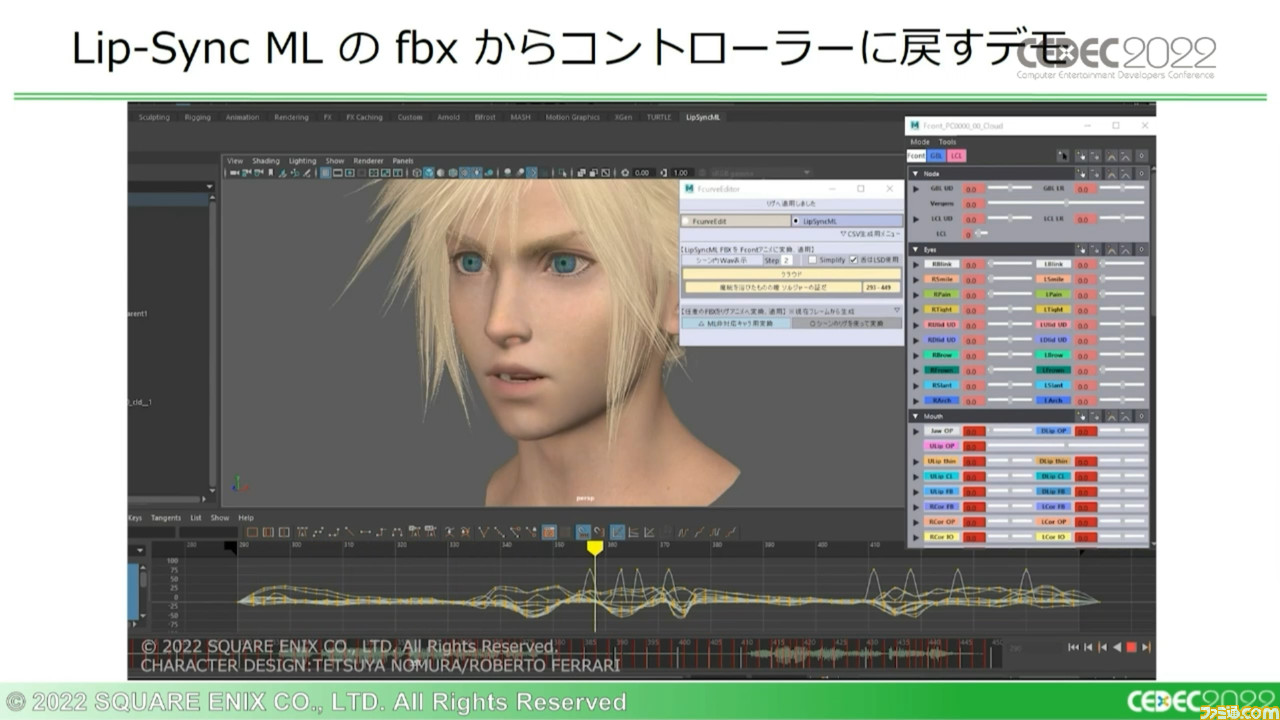Click the Step value field

point(787,260)
